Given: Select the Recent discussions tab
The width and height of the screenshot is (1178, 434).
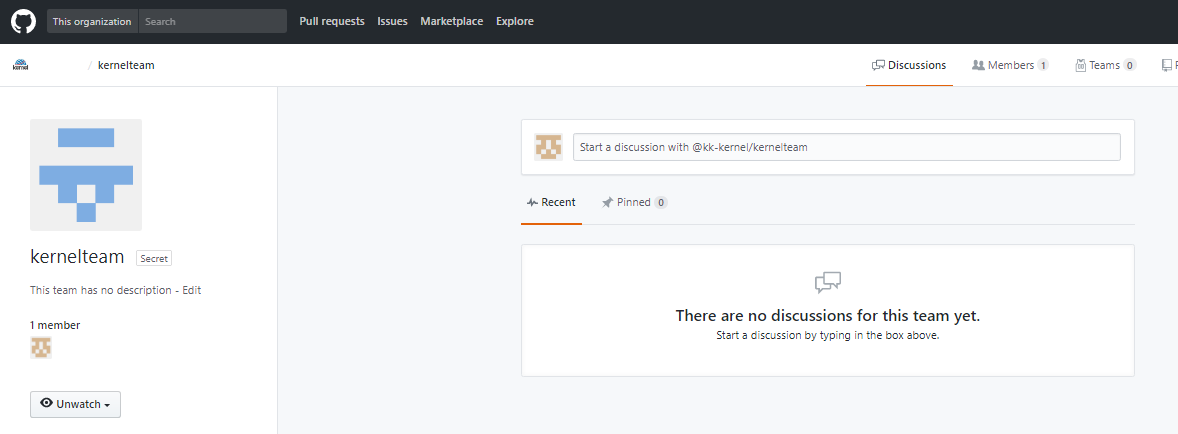Looking at the screenshot, I should point(551,202).
